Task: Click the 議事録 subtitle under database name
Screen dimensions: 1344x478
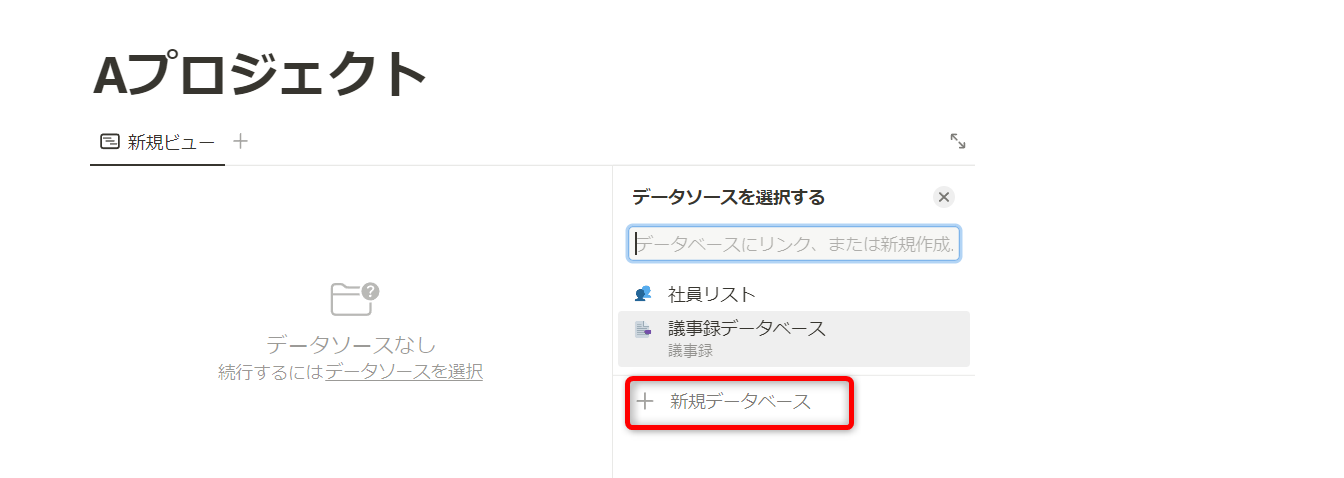Action: [x=690, y=351]
